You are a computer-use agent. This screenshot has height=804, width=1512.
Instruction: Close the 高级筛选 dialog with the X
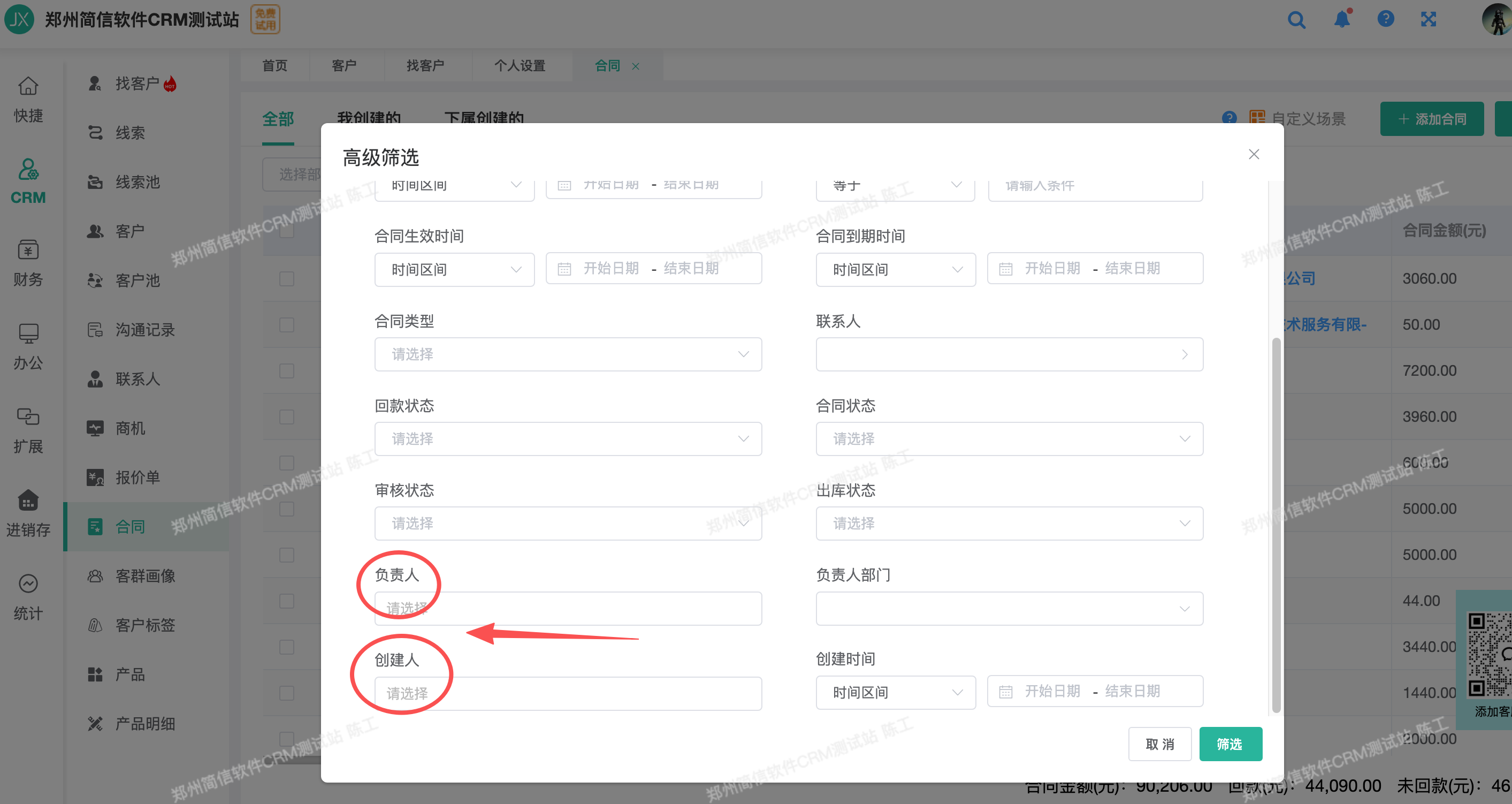point(1254,154)
